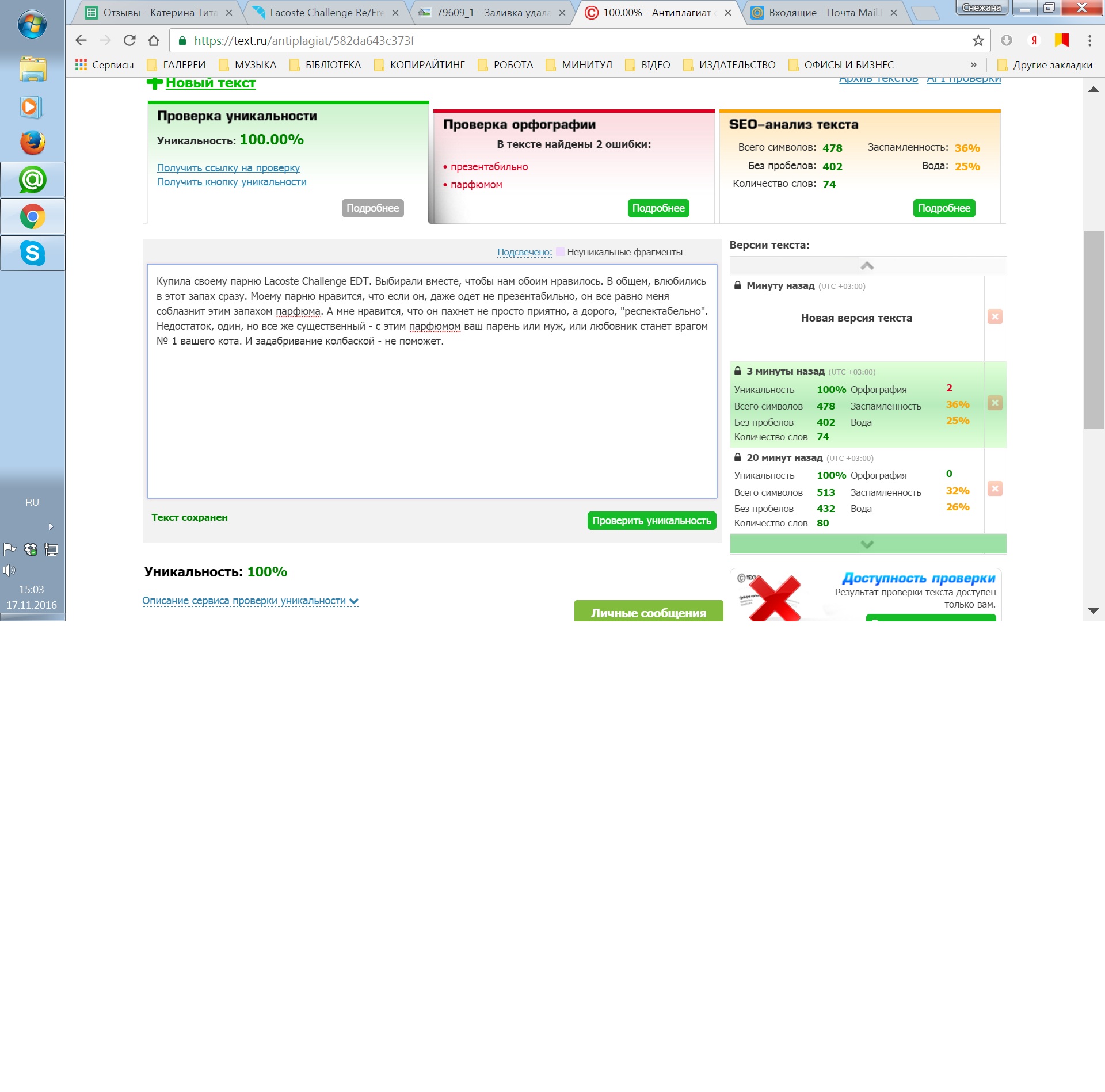This screenshot has width=1105, height=1092.
Task: Show more bookmarks with the » chevron
Action: click(x=974, y=64)
